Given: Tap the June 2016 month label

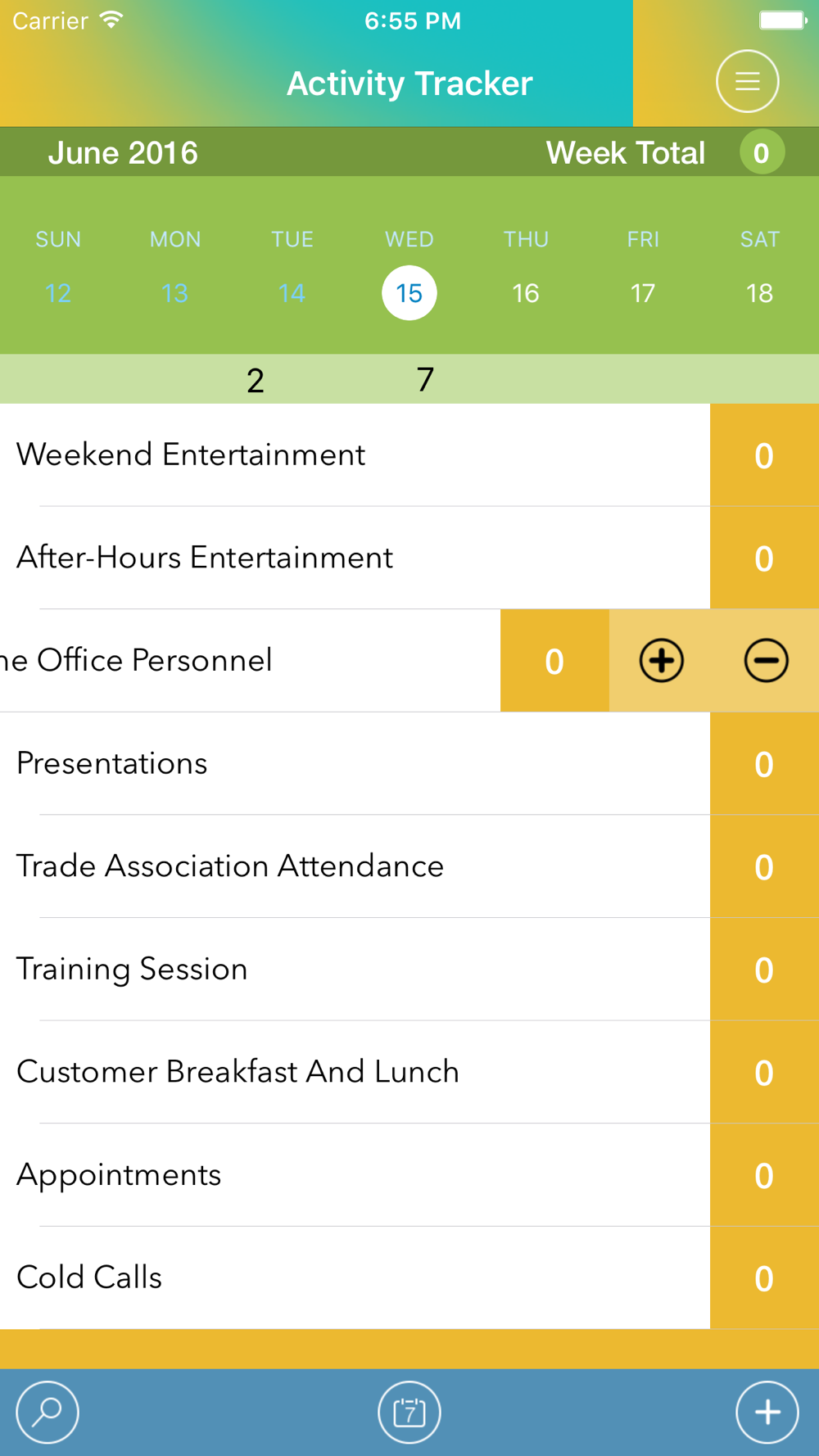Looking at the screenshot, I should point(123,152).
